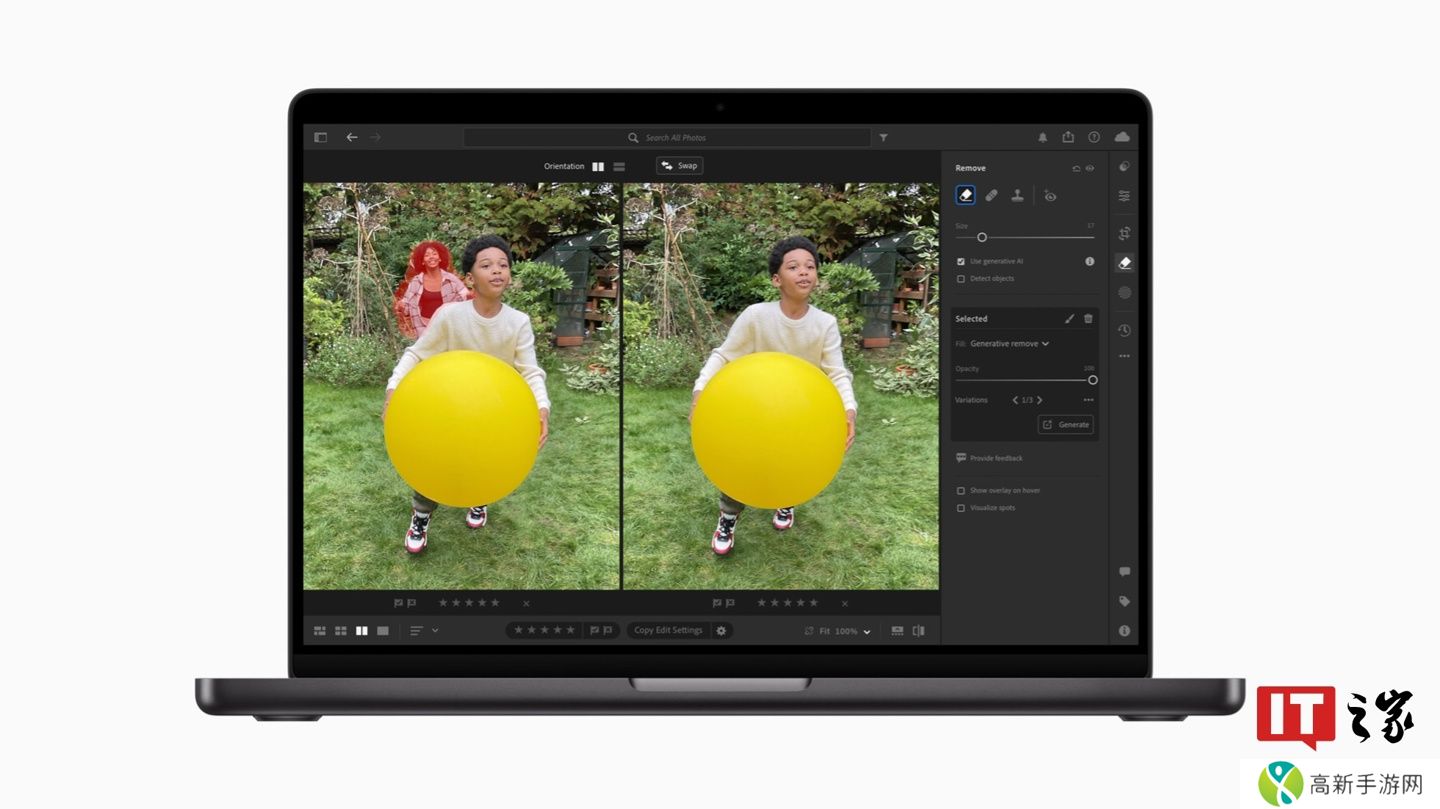The image size is (1440, 809).
Task: Click the Opacity slider handle
Action: coord(1092,380)
